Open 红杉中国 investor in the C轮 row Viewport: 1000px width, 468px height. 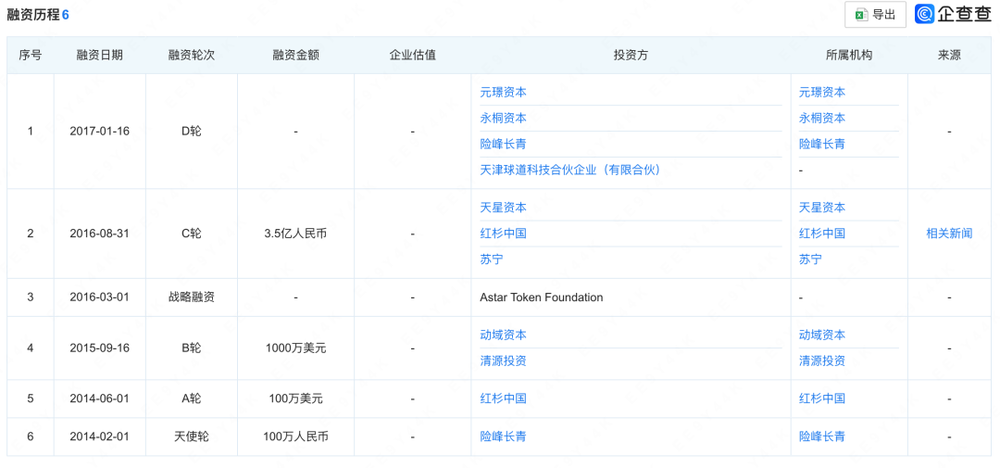tap(503, 233)
